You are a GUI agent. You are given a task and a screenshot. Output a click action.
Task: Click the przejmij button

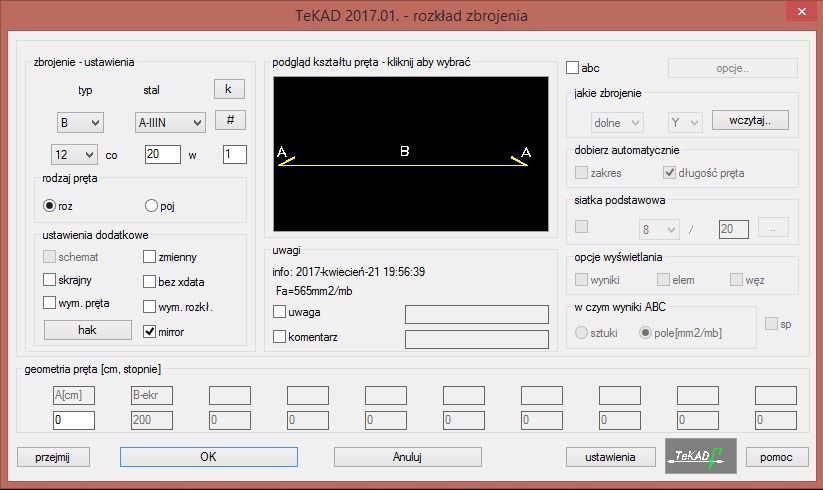point(53,457)
